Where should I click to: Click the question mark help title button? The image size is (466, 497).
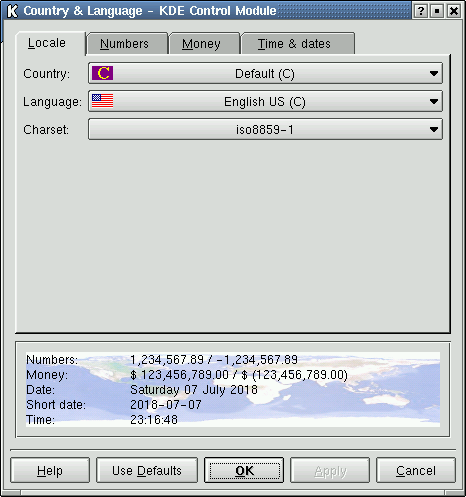tap(421, 11)
